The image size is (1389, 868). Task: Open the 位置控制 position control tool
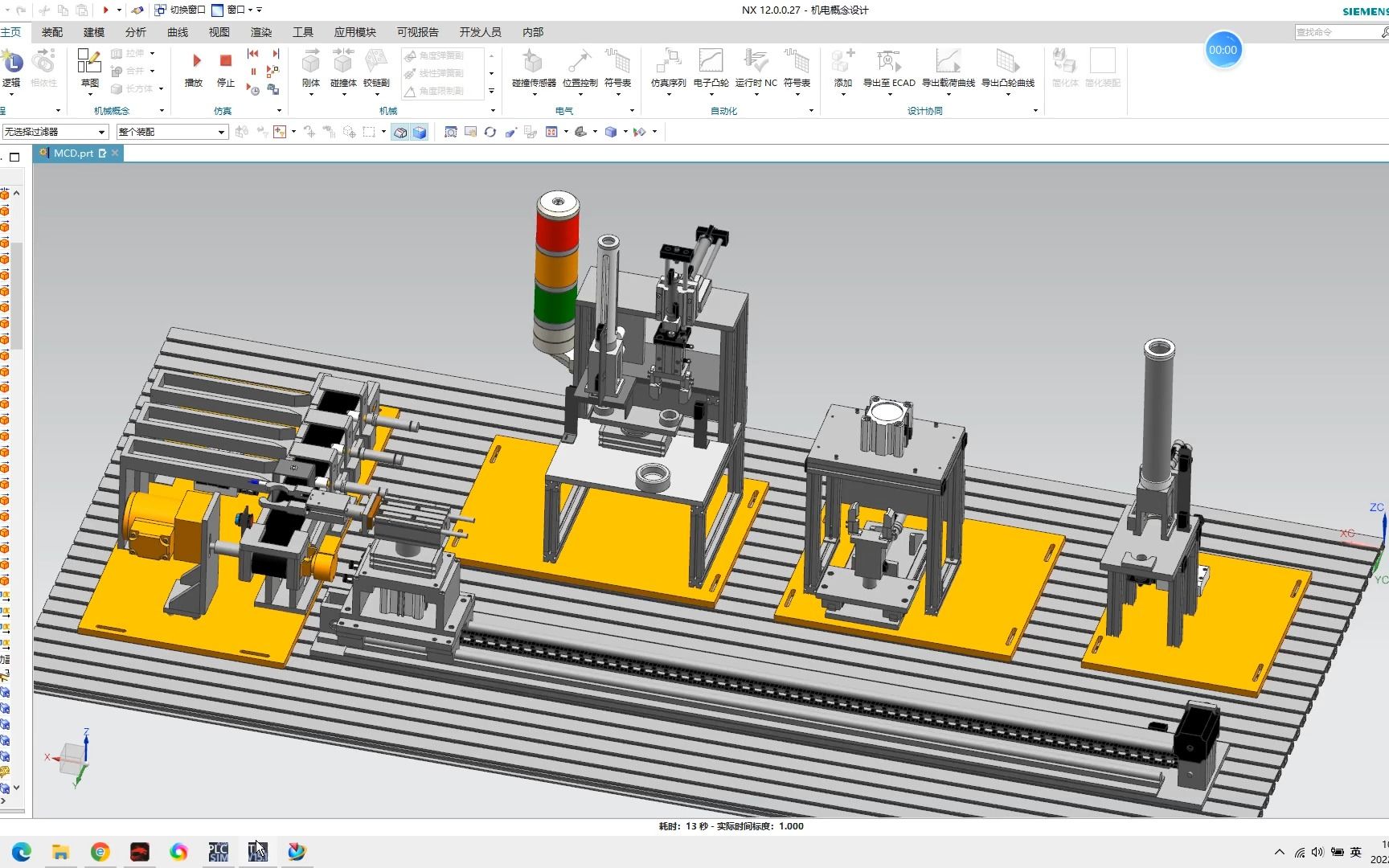[x=580, y=68]
